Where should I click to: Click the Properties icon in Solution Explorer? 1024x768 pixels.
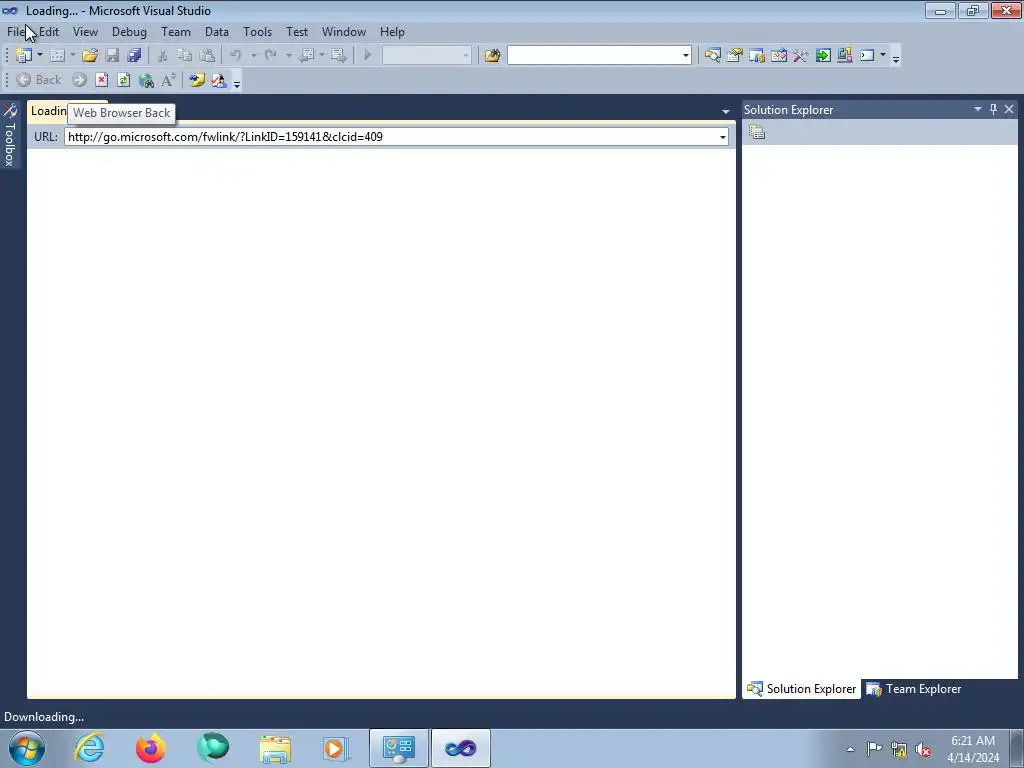pyautogui.click(x=757, y=132)
